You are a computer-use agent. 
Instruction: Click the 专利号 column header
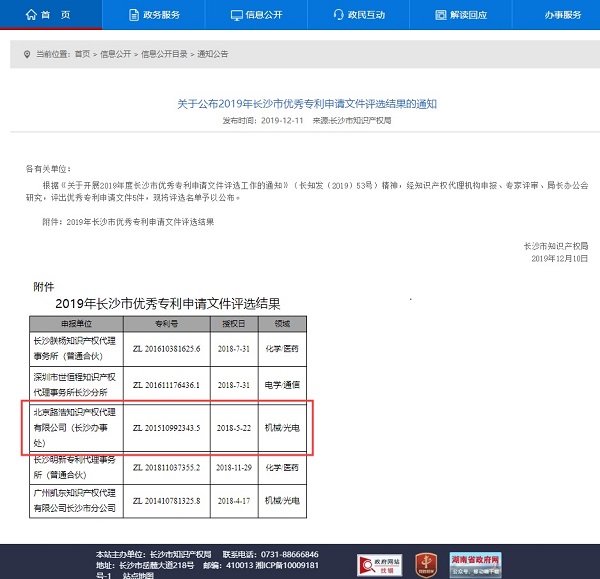[166, 324]
